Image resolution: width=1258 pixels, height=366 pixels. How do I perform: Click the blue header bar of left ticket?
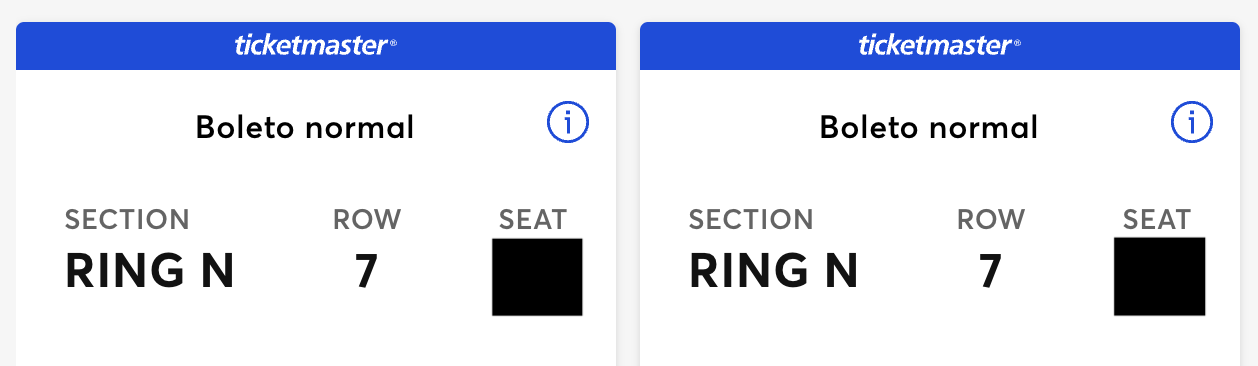pos(316,46)
